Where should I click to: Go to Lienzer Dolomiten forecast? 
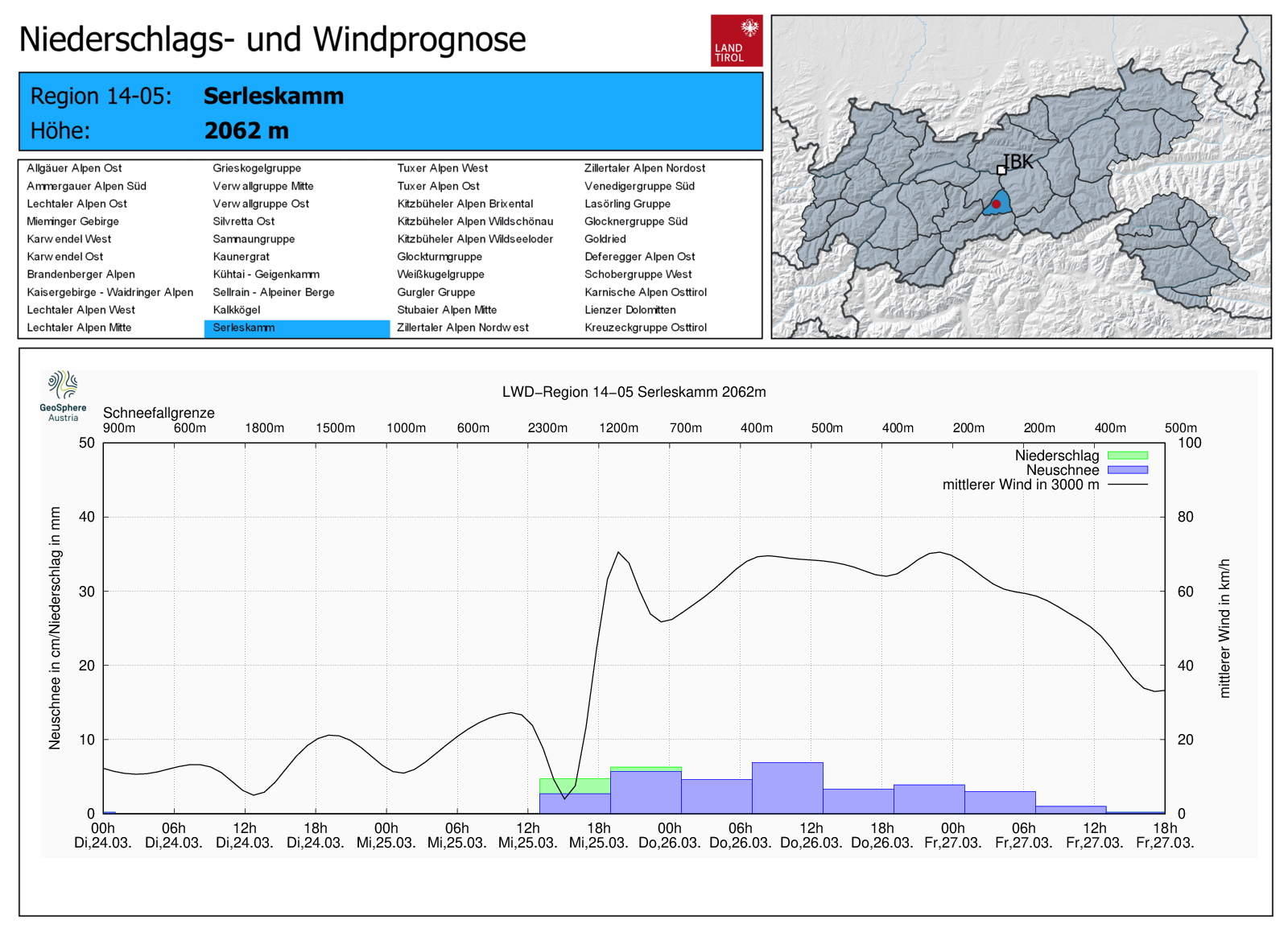pyautogui.click(x=630, y=310)
